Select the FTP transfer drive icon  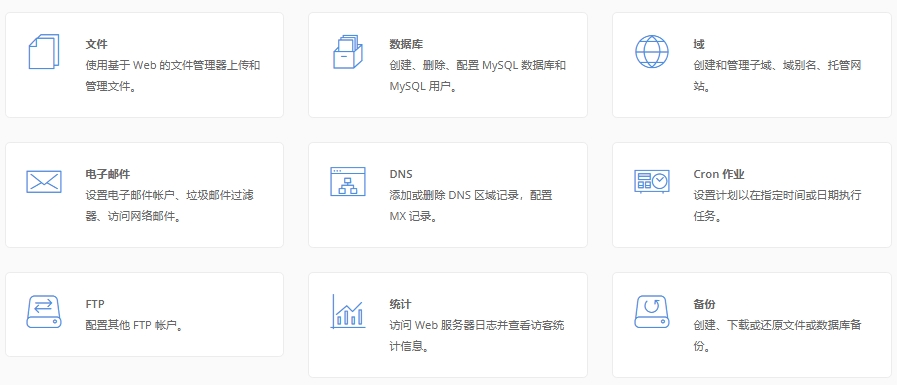pyautogui.click(x=44, y=312)
